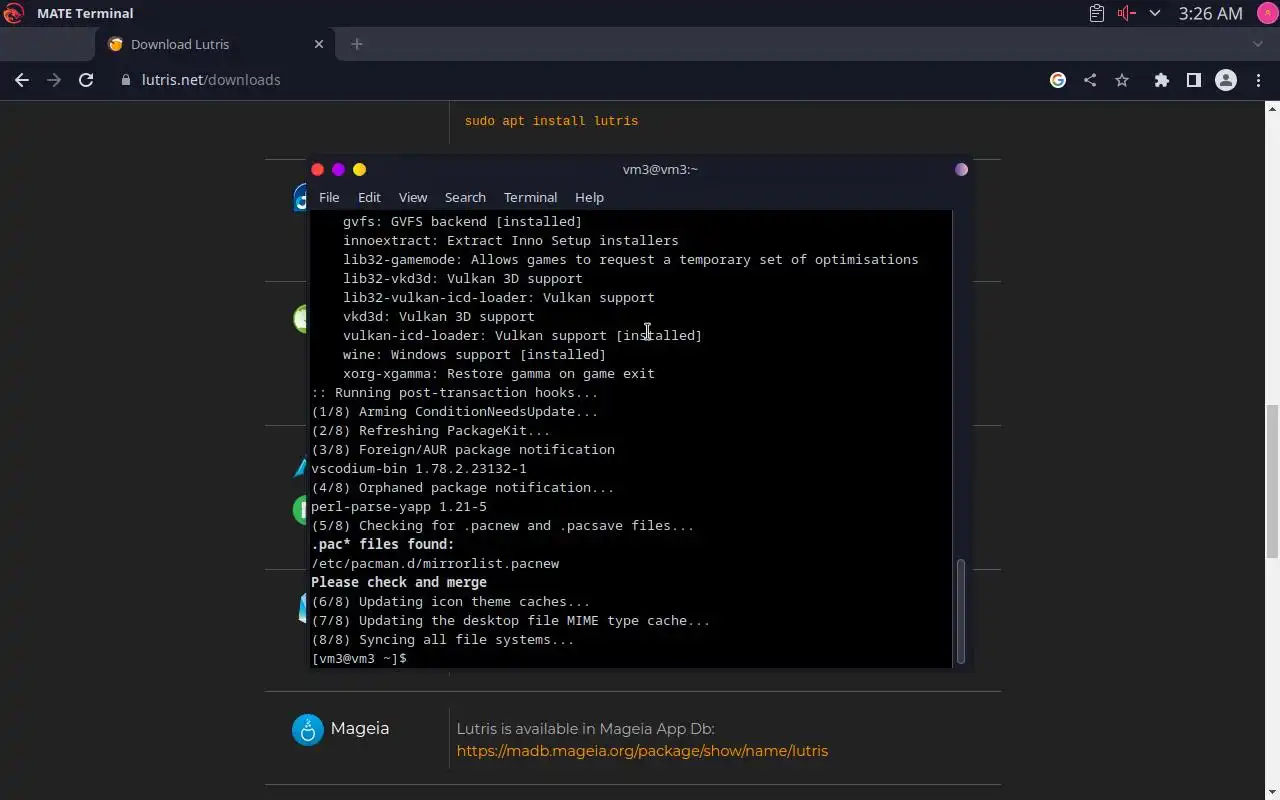This screenshot has height=800, width=1280.
Task: View site info lock icon
Action: click(x=126, y=80)
